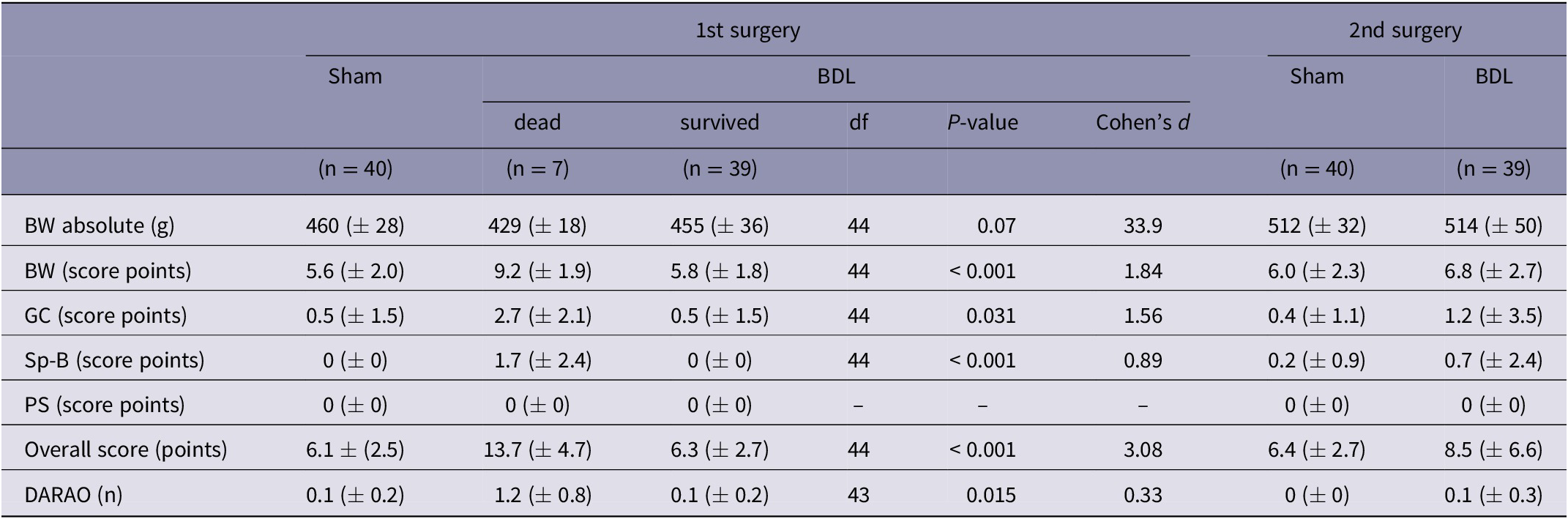This screenshot has height=519, width=1568.
Task: Click the "GC (score points)" row label
Action: click(105, 315)
